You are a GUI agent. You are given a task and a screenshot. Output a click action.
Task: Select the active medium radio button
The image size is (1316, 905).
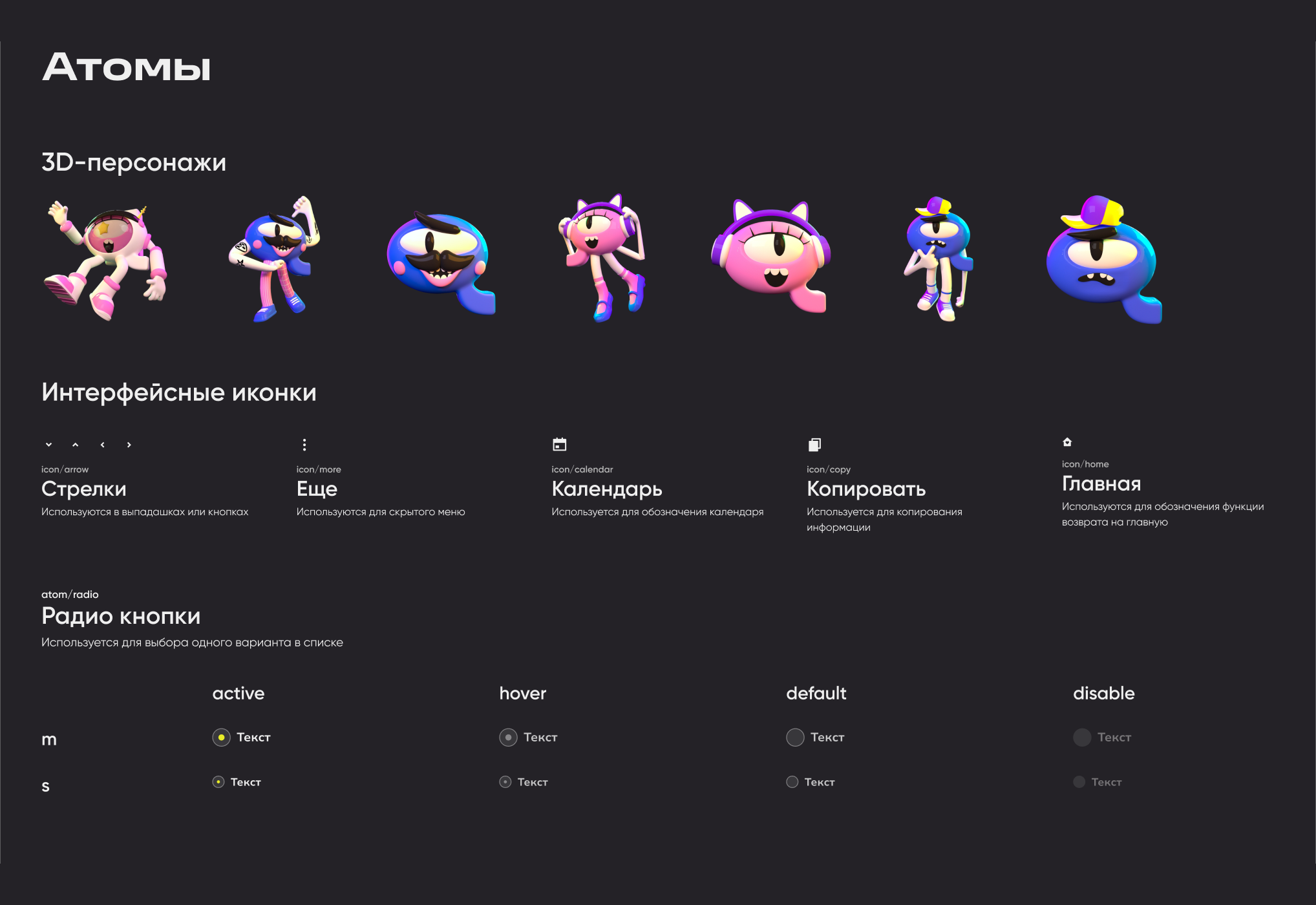[222, 738]
